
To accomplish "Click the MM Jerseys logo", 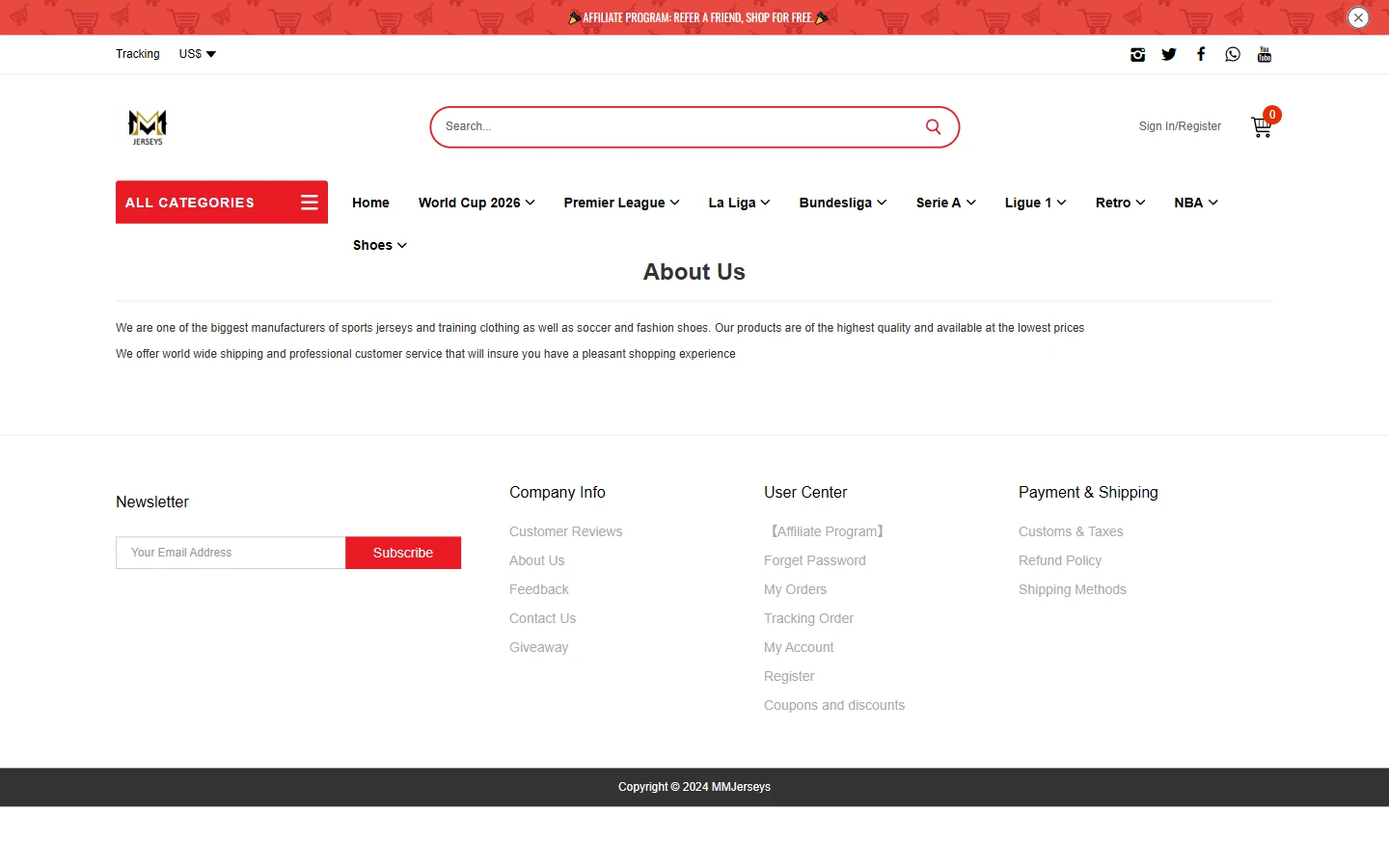I will (148, 127).
